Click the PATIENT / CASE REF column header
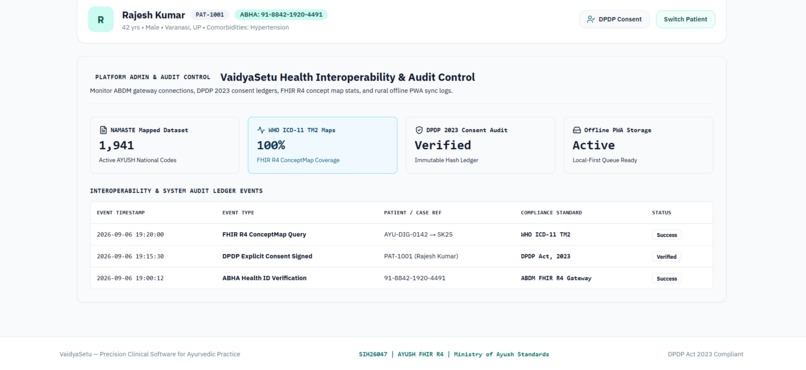 (413, 213)
